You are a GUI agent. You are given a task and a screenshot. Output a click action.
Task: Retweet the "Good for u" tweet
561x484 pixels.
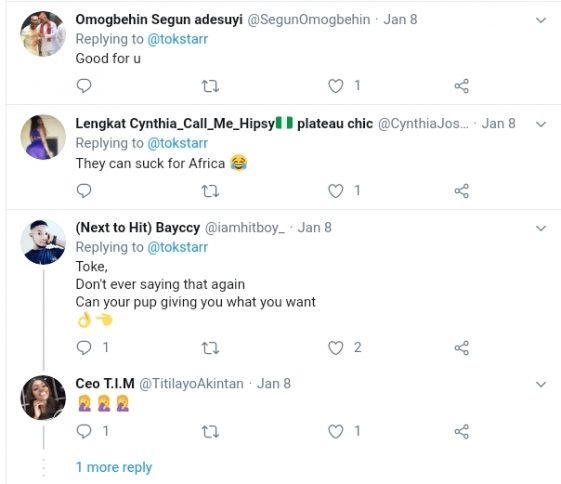(210, 86)
